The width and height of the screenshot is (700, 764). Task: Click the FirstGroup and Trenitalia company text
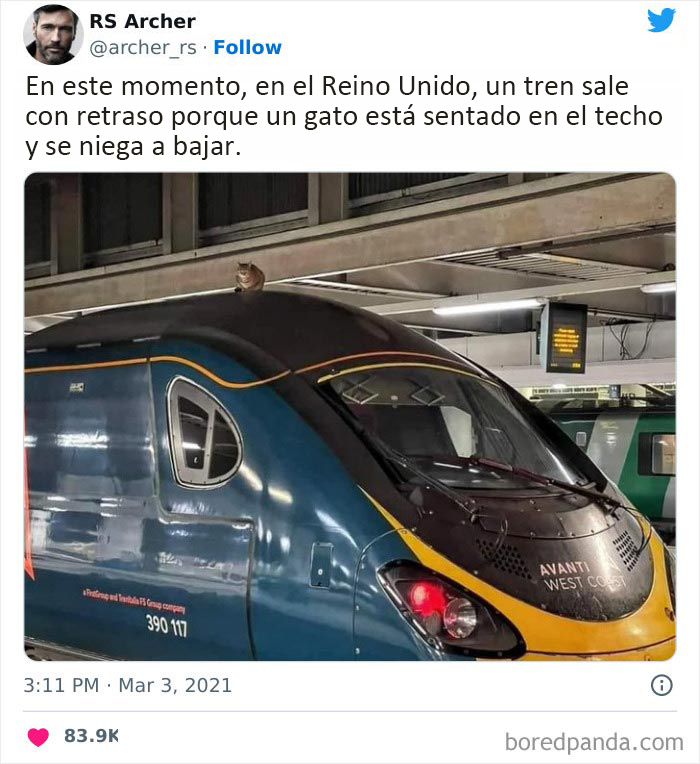134,601
